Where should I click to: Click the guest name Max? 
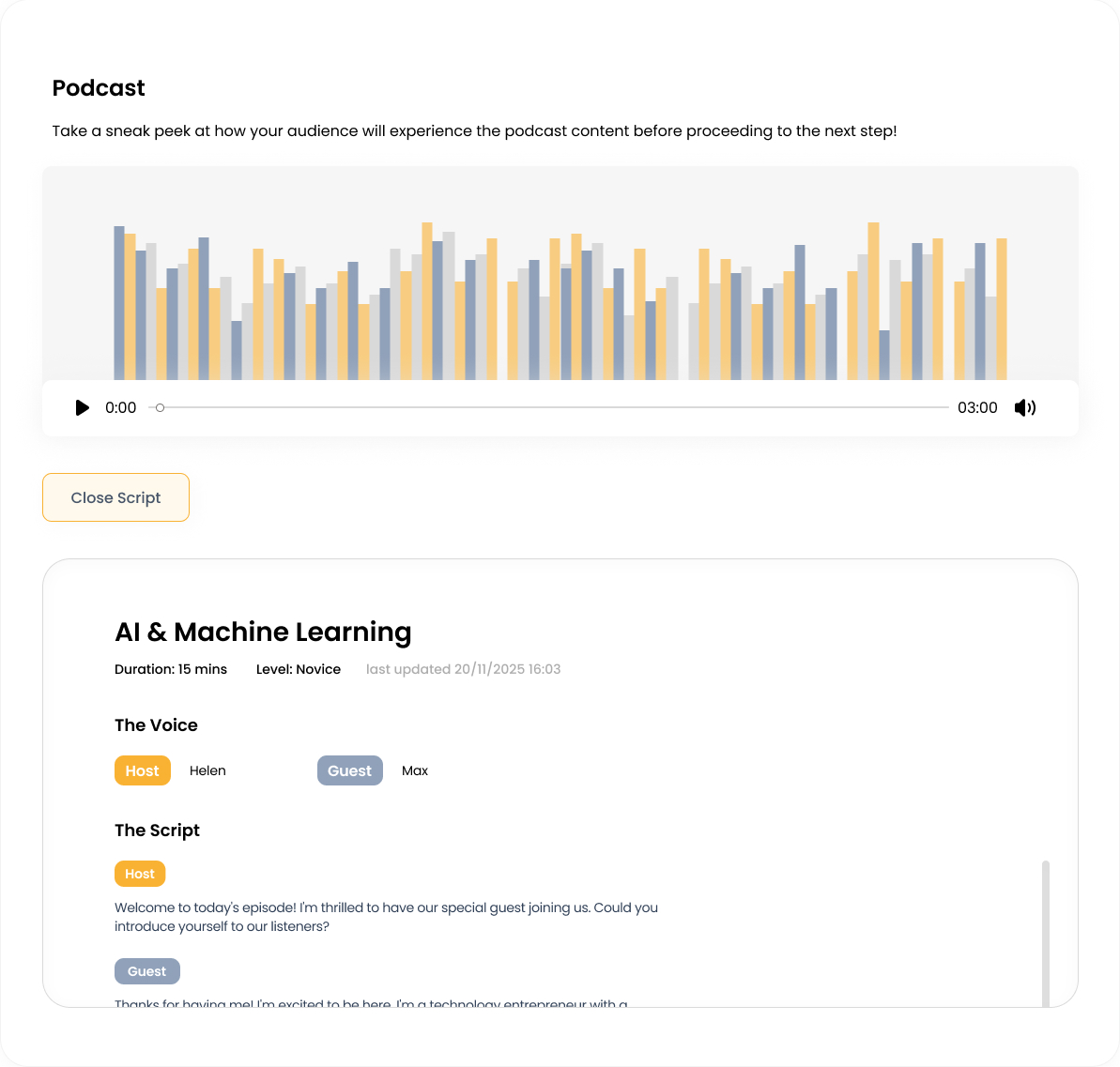(415, 770)
